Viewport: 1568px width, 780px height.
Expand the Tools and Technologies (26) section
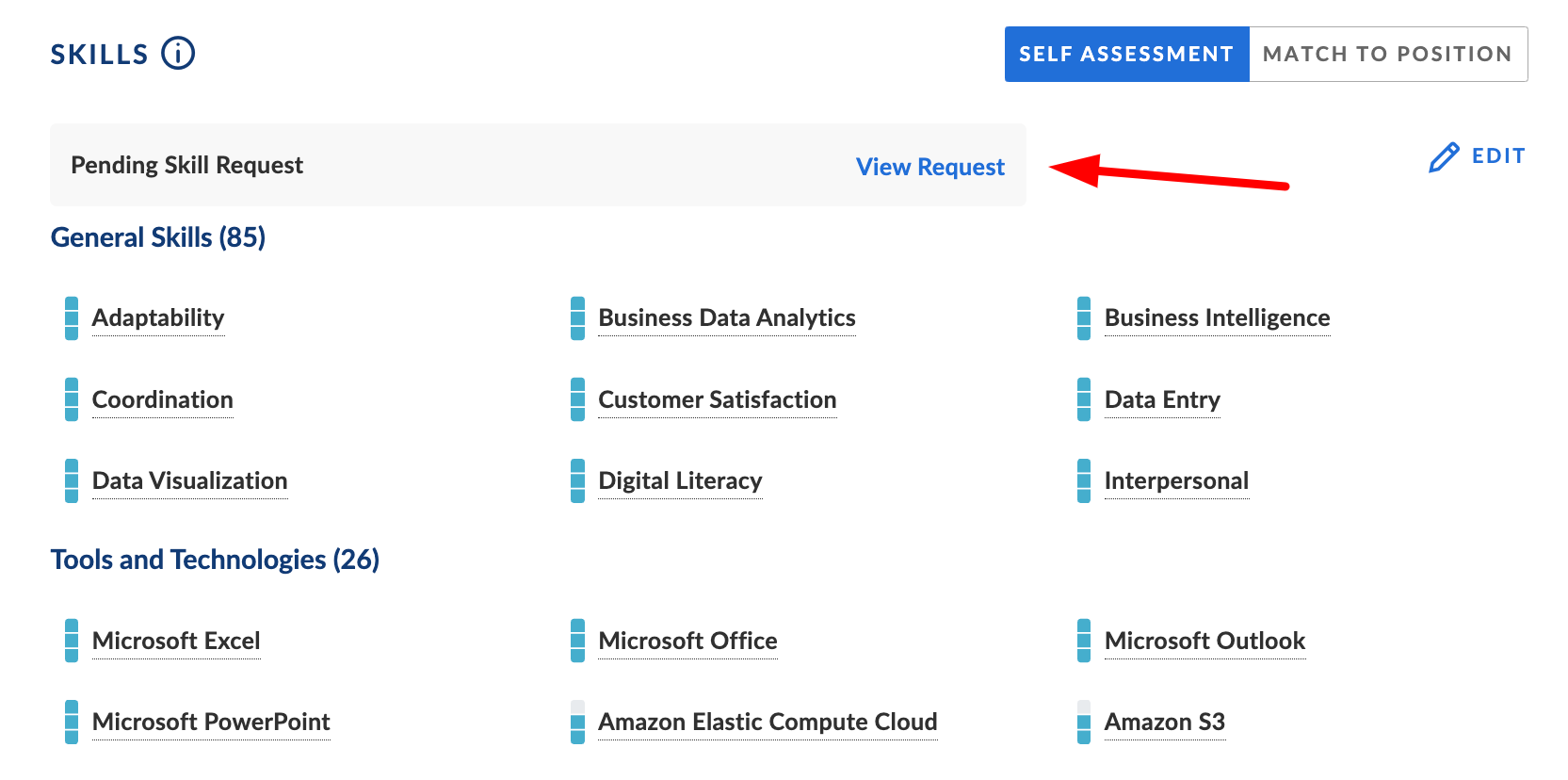click(215, 560)
